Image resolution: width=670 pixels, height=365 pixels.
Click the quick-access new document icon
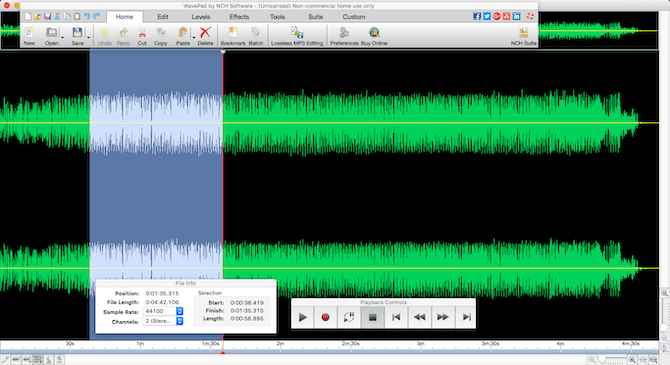[28, 16]
